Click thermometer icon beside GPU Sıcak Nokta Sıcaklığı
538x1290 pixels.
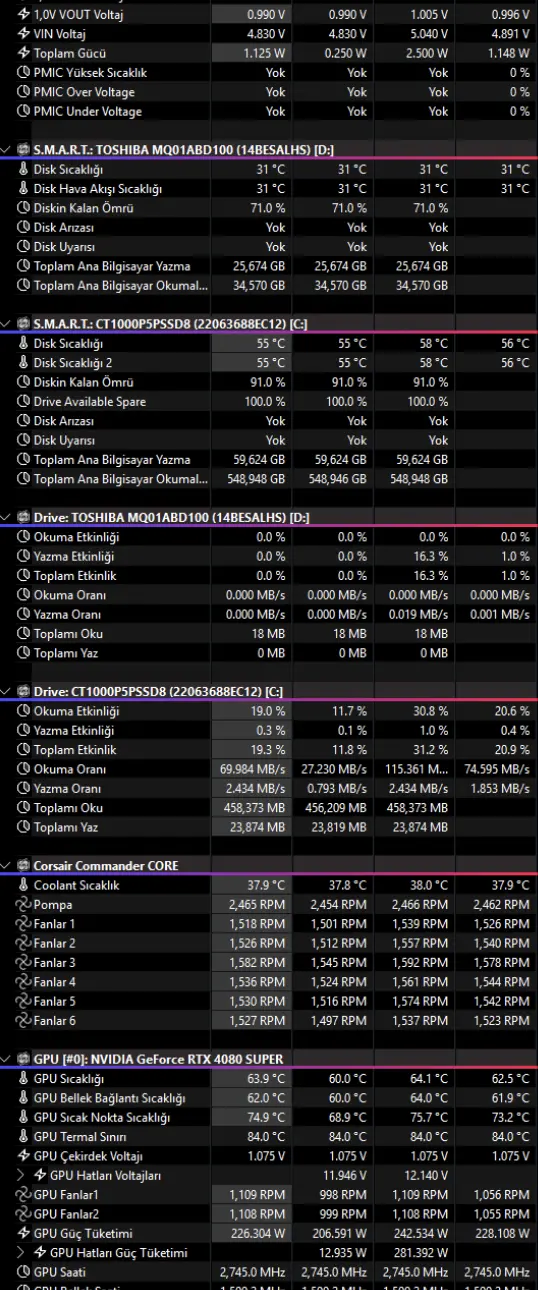coord(25,1117)
